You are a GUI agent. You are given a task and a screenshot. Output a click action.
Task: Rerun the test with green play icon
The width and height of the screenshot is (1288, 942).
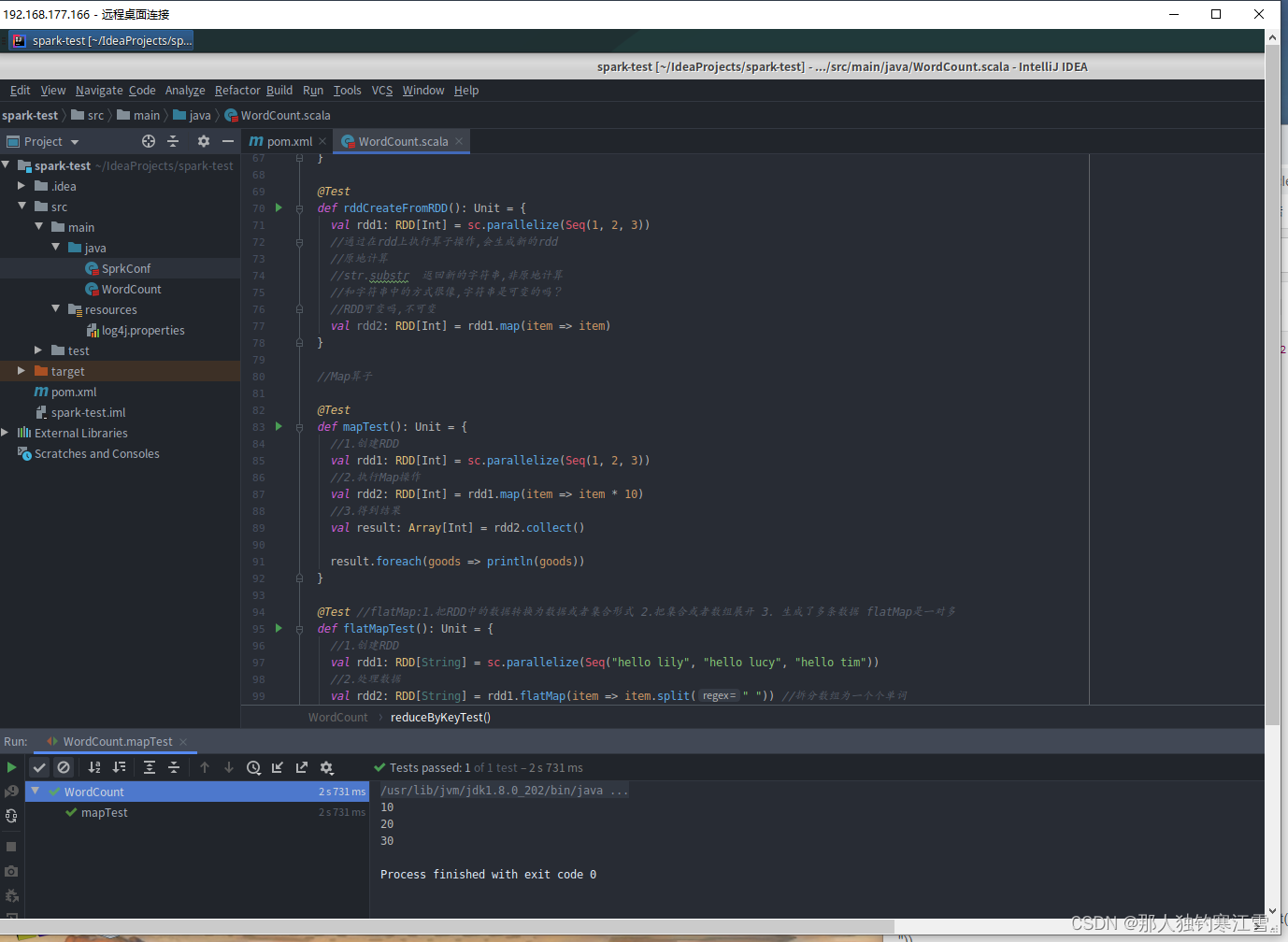[x=11, y=767]
